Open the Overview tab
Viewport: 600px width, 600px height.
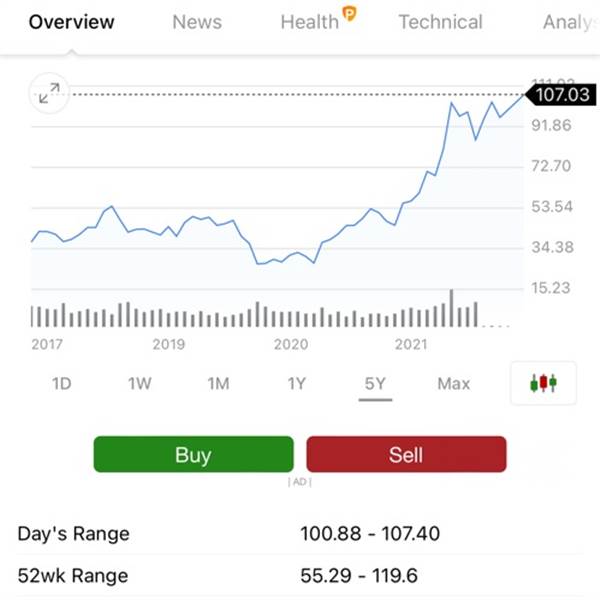point(71,22)
